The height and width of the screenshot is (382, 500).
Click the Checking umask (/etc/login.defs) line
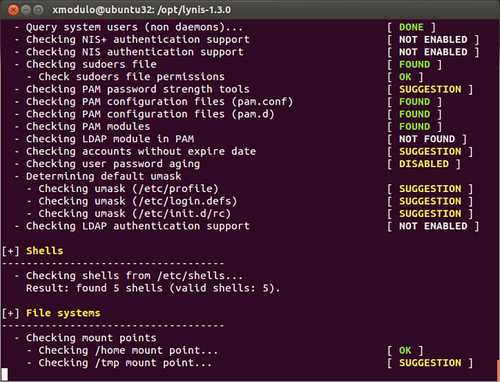click(x=138, y=201)
